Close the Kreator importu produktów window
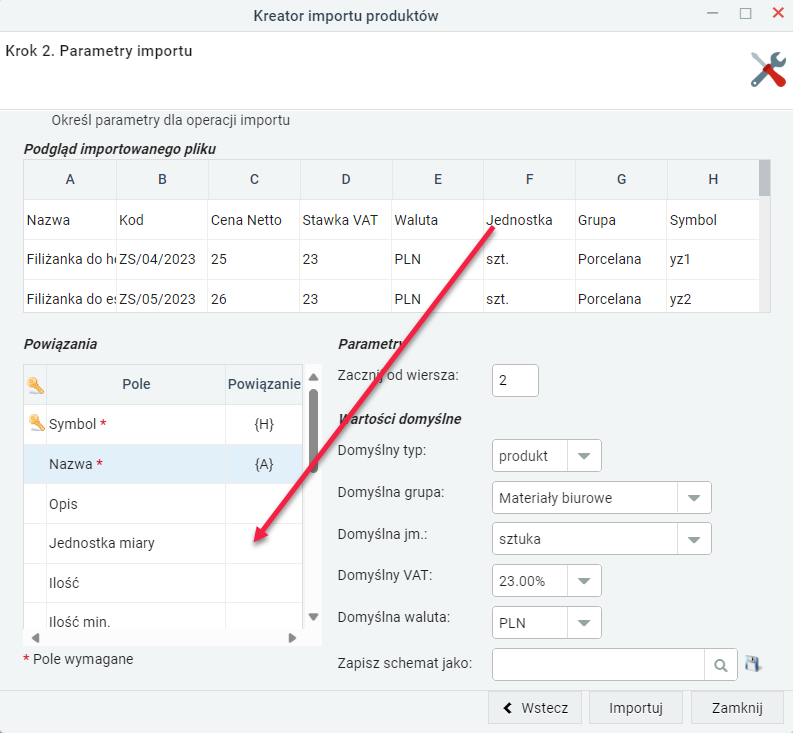The height and width of the screenshot is (733, 793). click(x=778, y=13)
